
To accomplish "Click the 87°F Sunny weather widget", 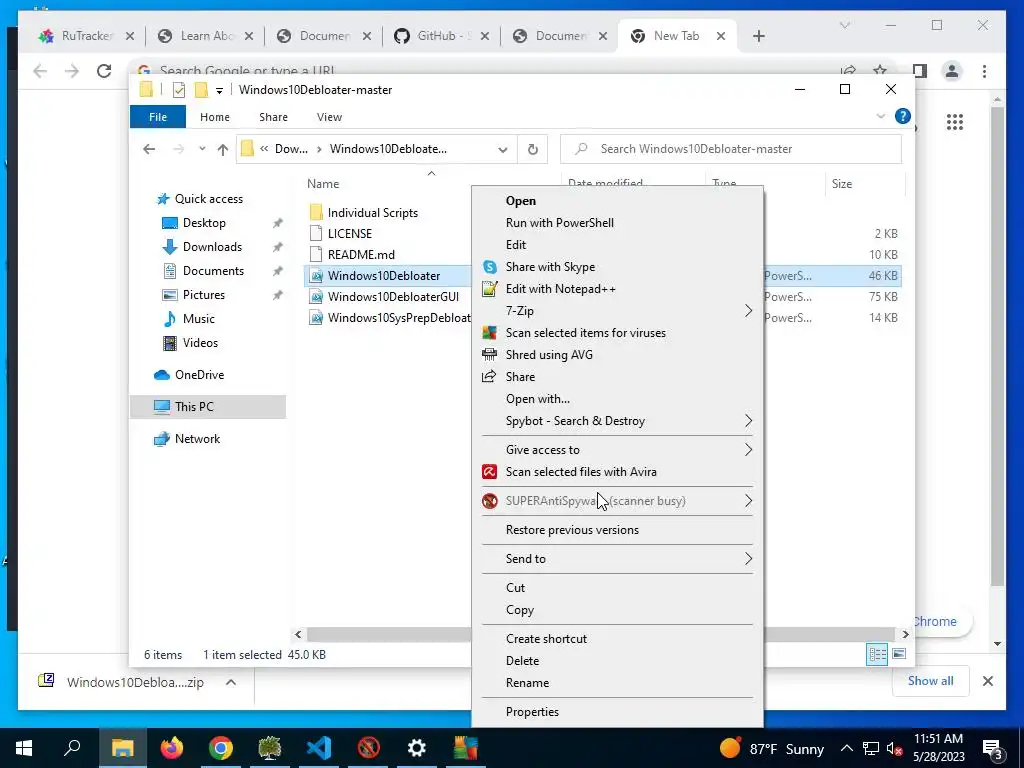I will 771,748.
